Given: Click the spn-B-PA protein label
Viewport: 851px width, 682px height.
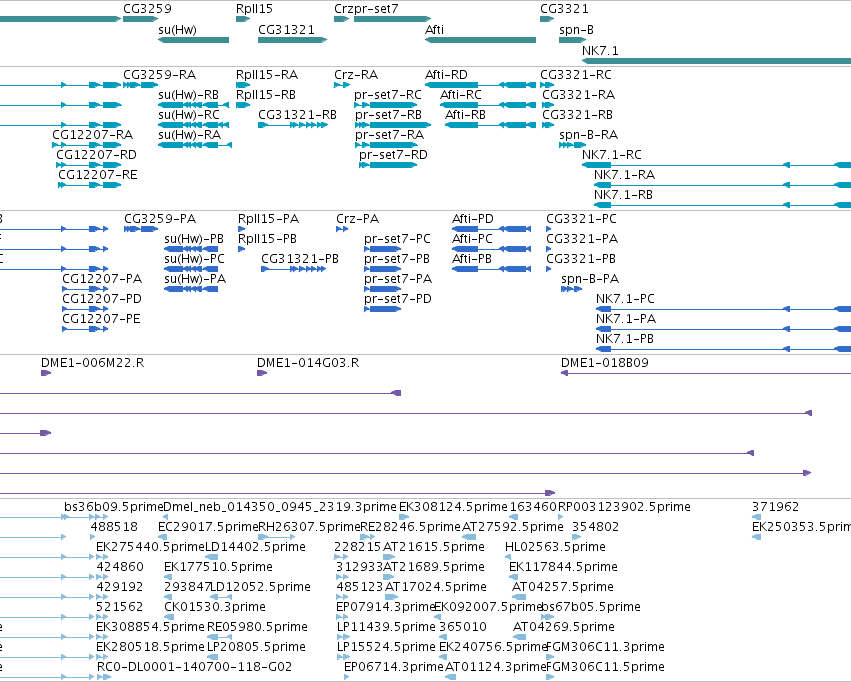Looking at the screenshot, I should [590, 279].
